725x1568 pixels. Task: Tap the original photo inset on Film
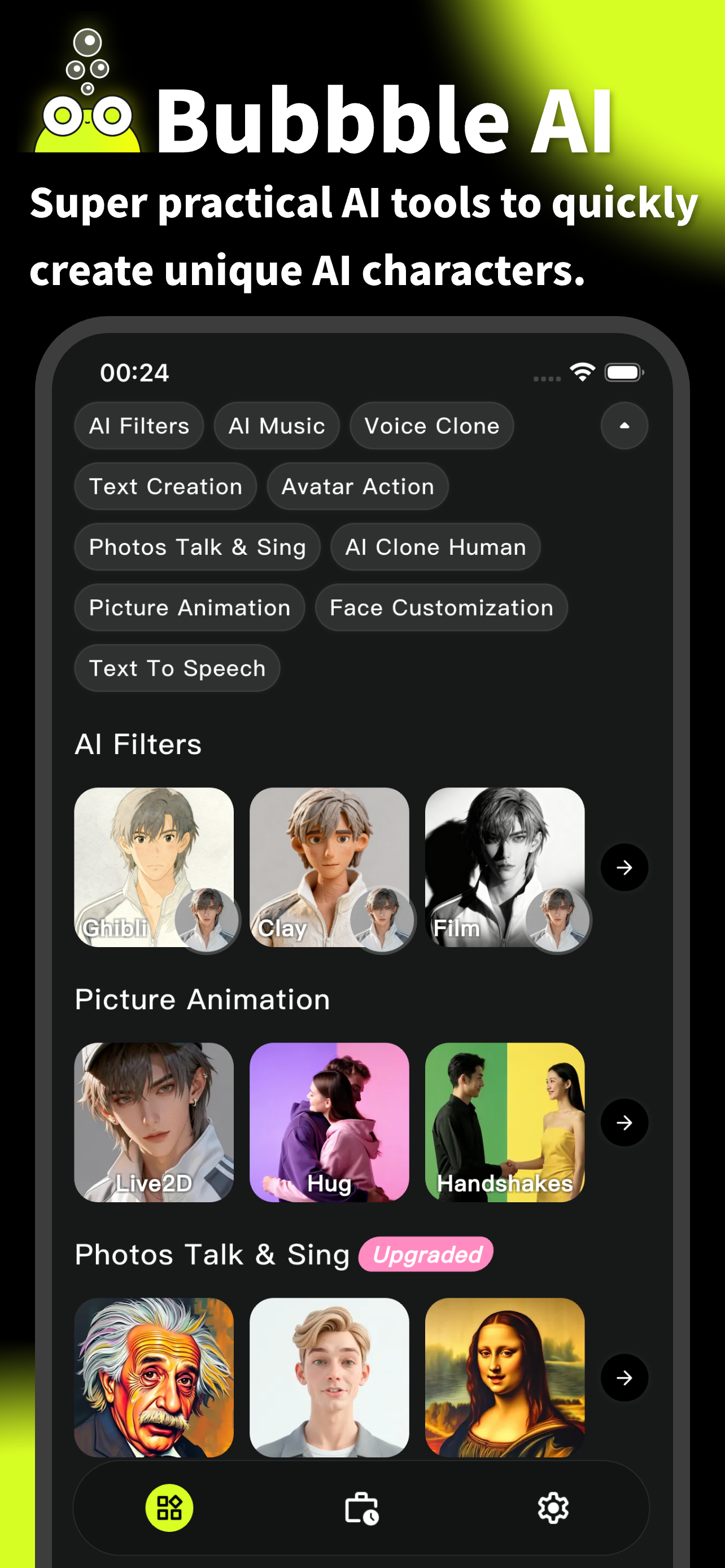coord(558,919)
